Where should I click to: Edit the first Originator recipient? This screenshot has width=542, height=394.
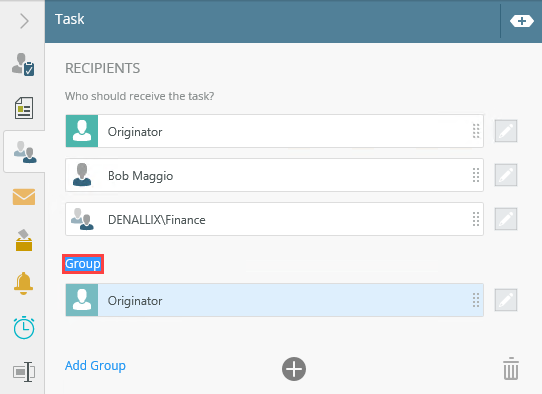click(506, 131)
